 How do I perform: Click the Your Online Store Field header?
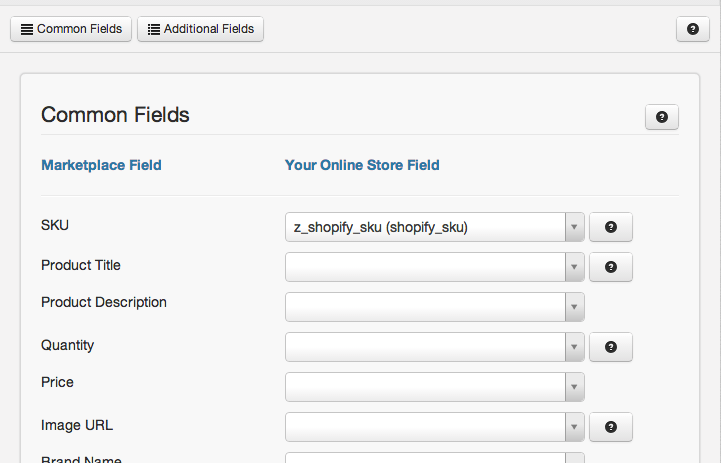point(362,165)
